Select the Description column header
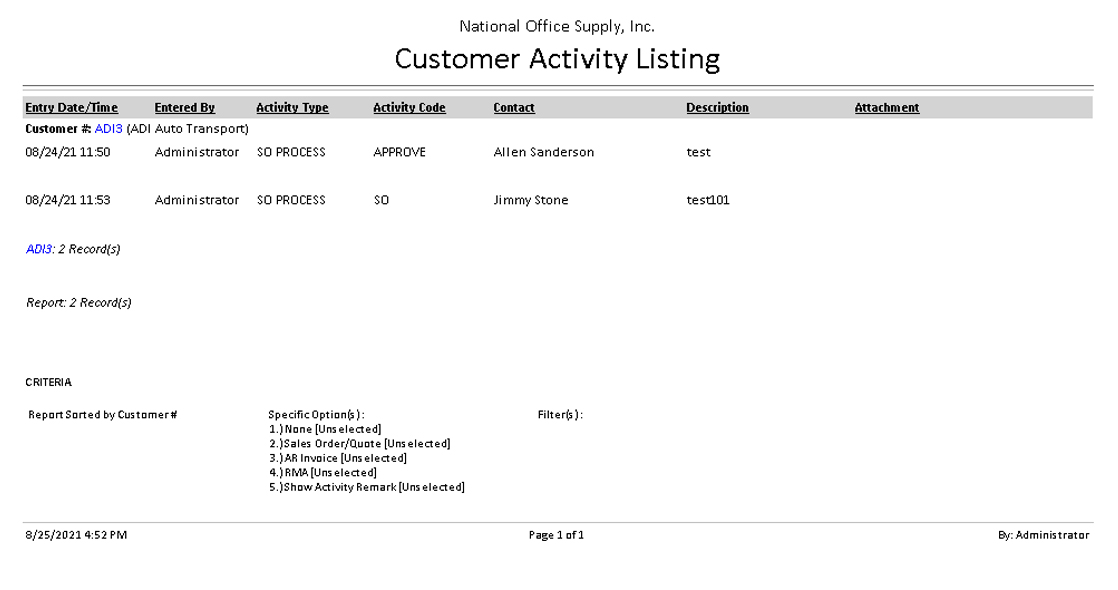Viewport: 1118px width, 590px height. pos(717,108)
